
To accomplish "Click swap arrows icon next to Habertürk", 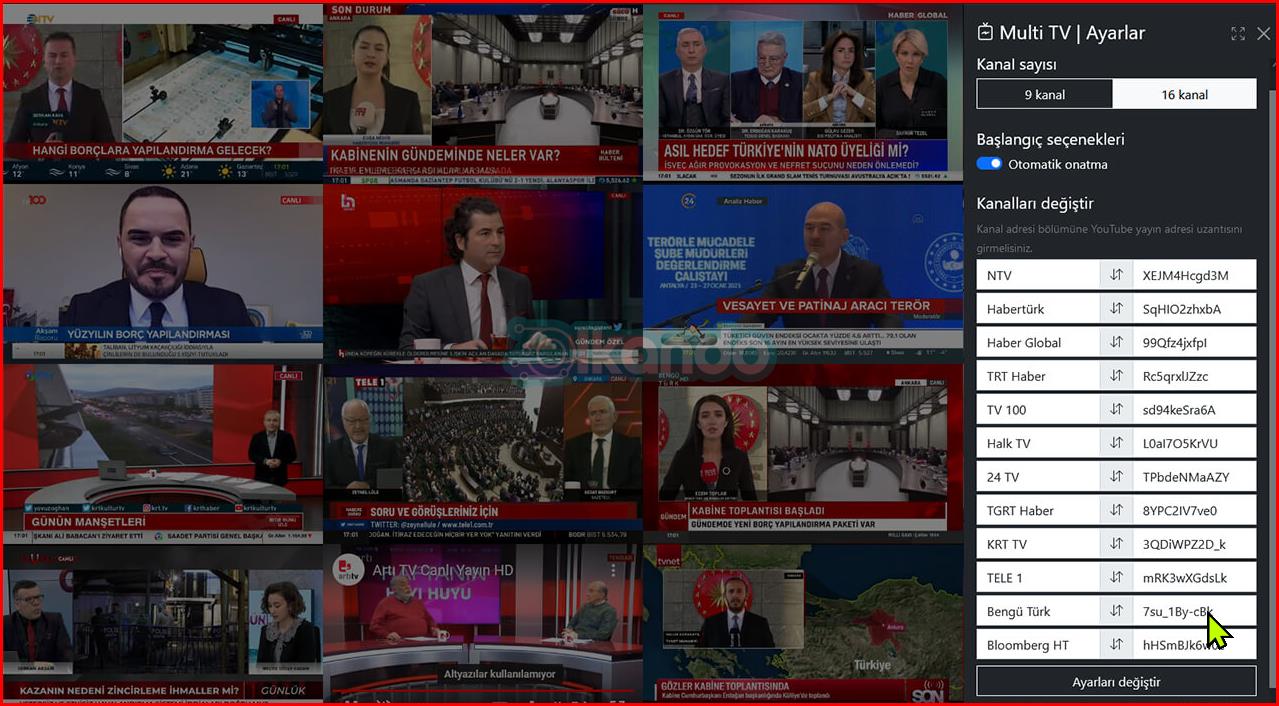I will [1116, 309].
